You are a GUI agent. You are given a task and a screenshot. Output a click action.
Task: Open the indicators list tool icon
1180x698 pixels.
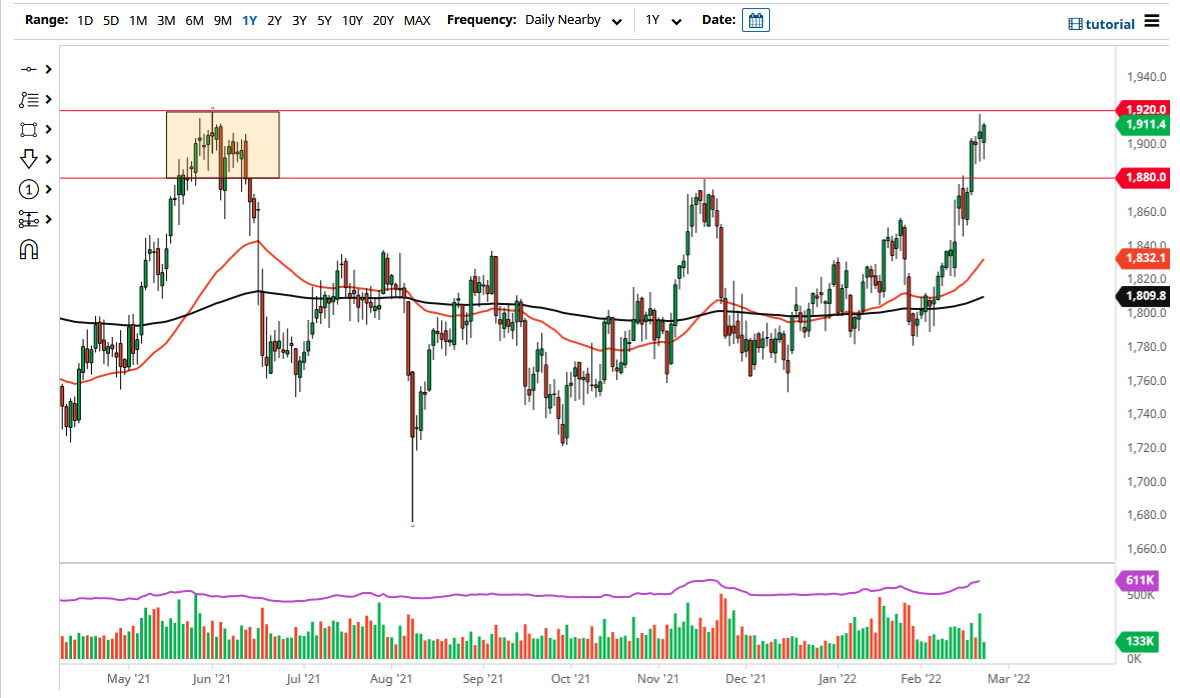point(28,99)
